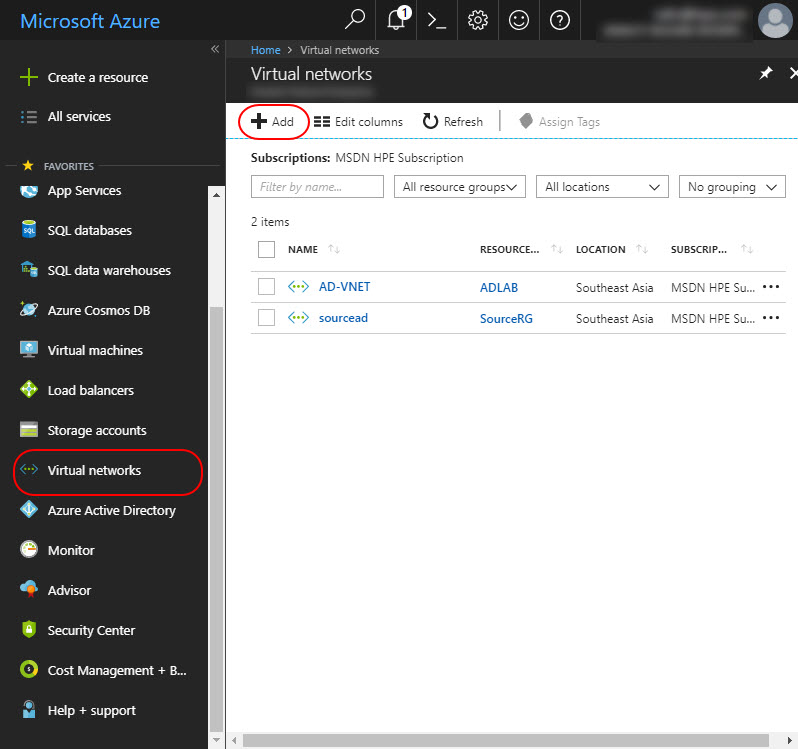Open Storage accounts from favorites
The width and height of the screenshot is (798, 749).
pyautogui.click(x=97, y=431)
